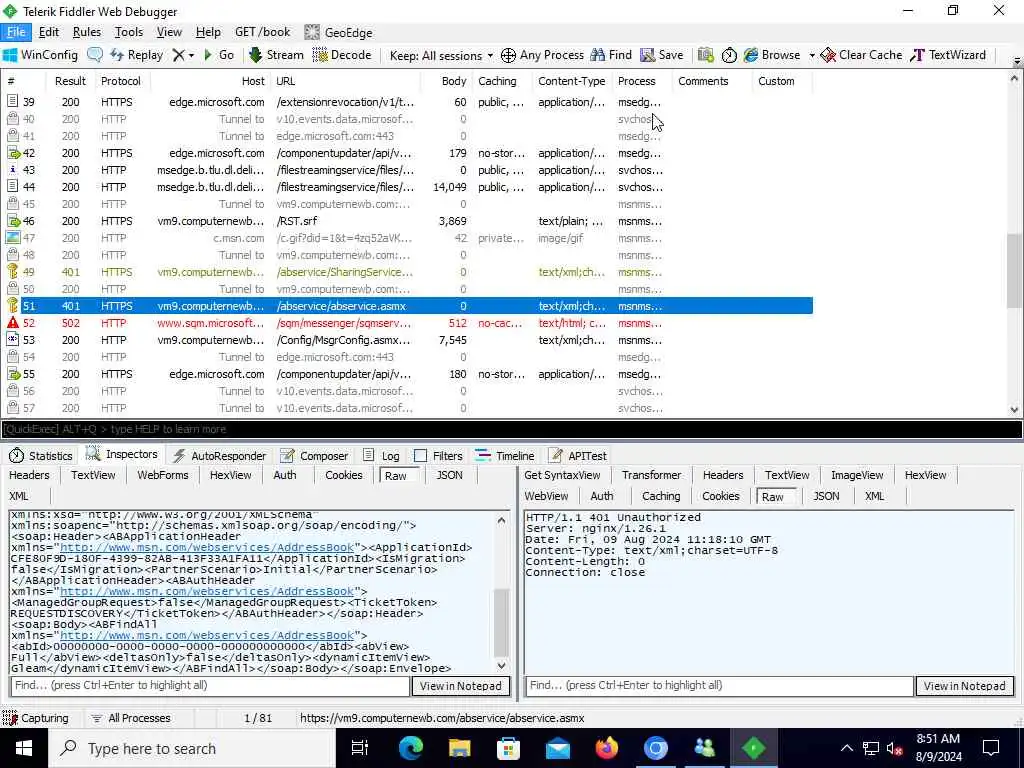This screenshot has height=768, width=1024.
Task: Click the WinConfig toolbar button
Action: click(x=40, y=55)
